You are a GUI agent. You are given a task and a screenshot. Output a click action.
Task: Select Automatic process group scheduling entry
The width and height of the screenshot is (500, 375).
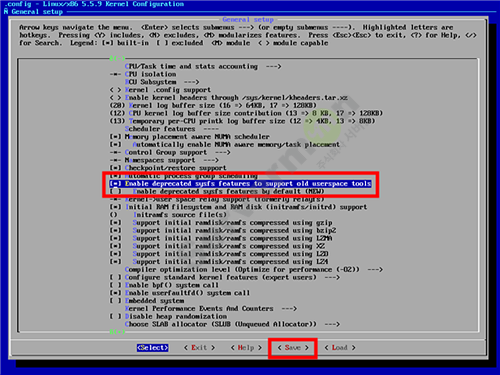click(x=184, y=176)
